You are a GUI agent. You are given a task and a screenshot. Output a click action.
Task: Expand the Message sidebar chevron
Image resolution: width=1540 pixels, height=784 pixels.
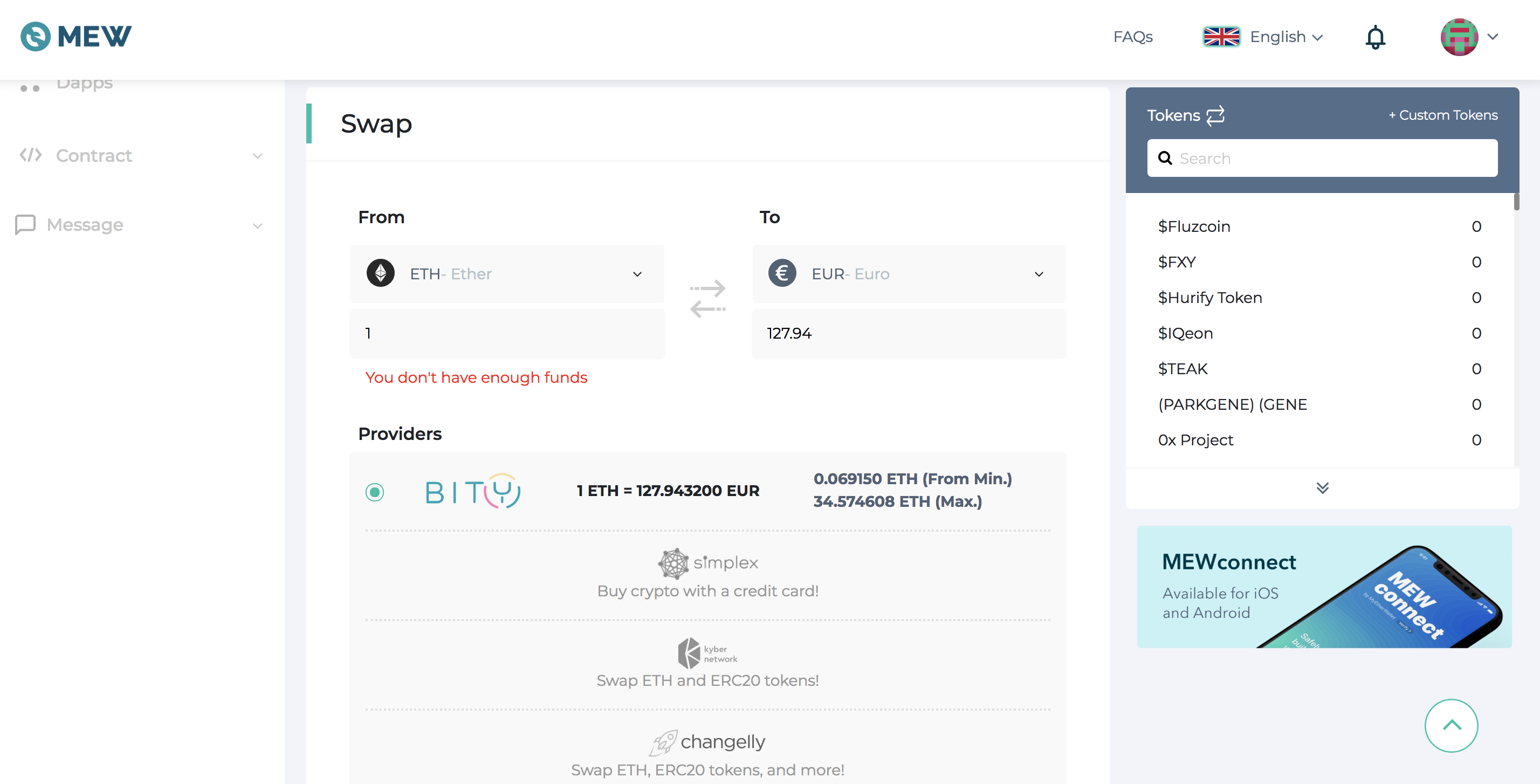coord(258,226)
